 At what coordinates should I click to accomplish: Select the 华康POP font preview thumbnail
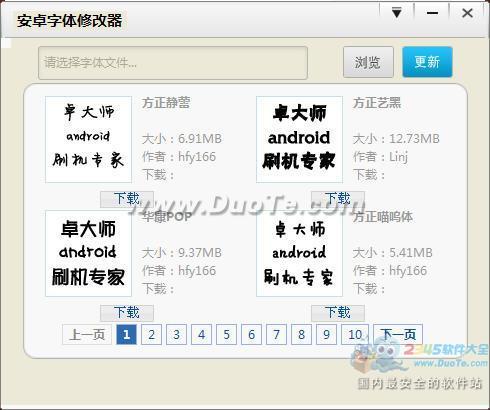(x=88, y=253)
